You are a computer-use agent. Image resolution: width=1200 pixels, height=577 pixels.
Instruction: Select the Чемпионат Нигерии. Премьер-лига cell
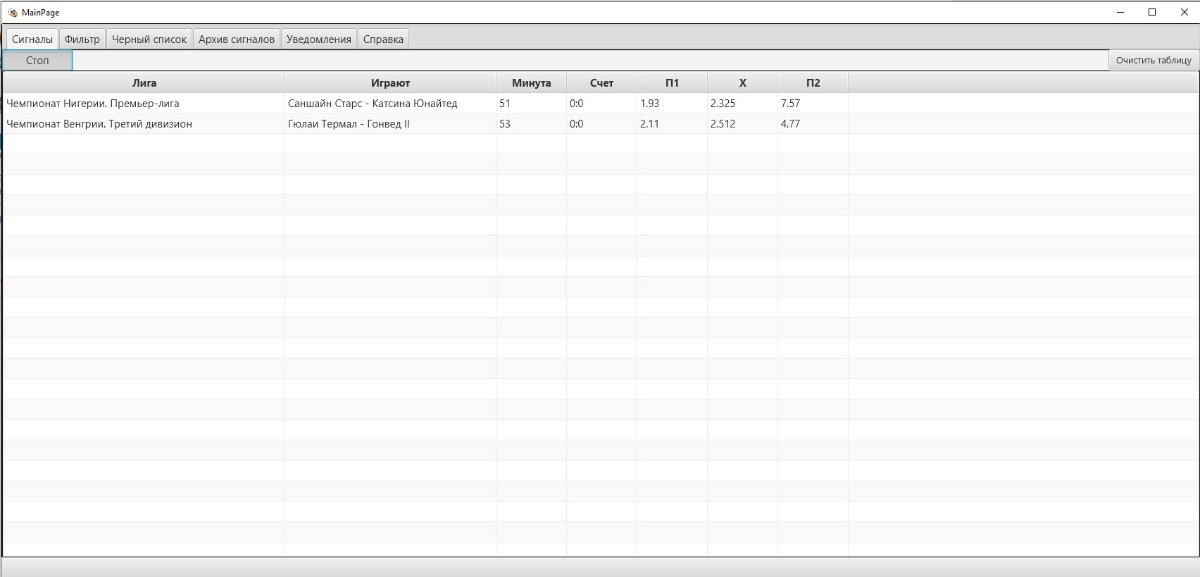coord(144,103)
